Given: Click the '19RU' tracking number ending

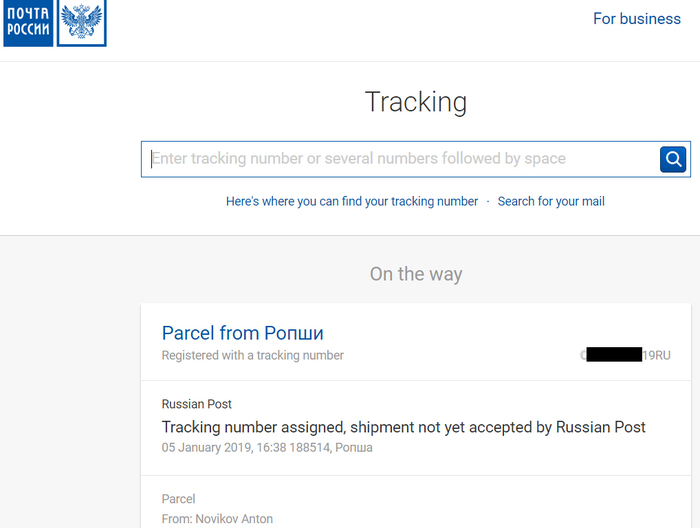Looking at the screenshot, I should 656,355.
